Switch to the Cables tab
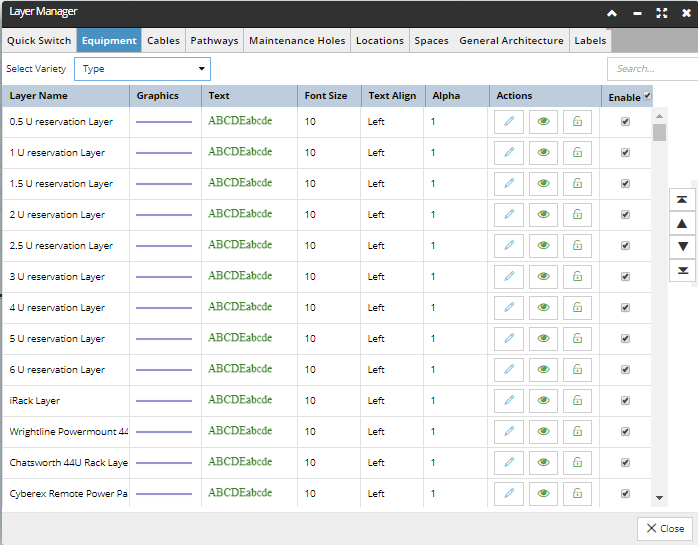 click(163, 41)
